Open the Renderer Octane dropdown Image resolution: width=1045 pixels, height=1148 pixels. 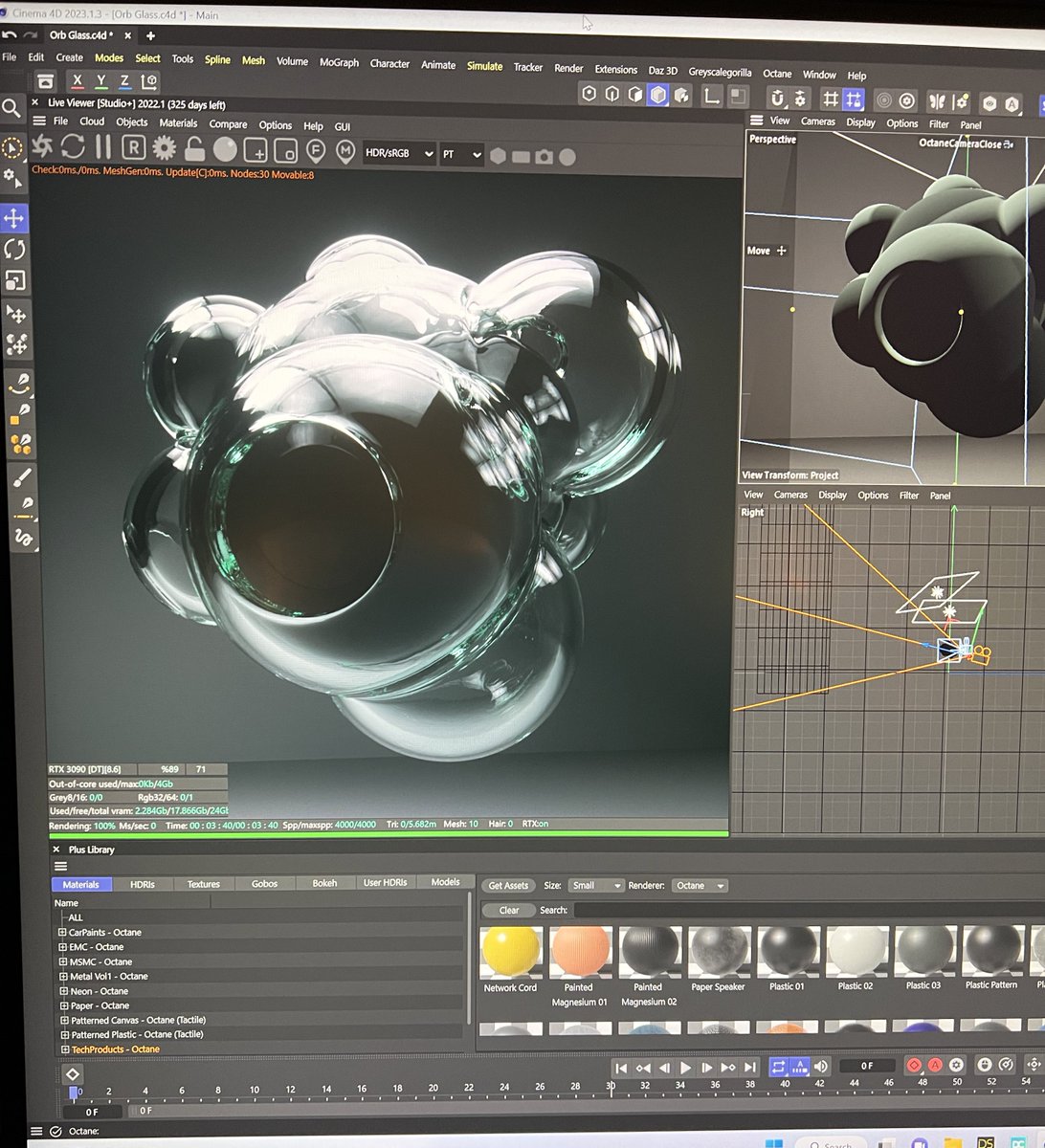coord(700,886)
